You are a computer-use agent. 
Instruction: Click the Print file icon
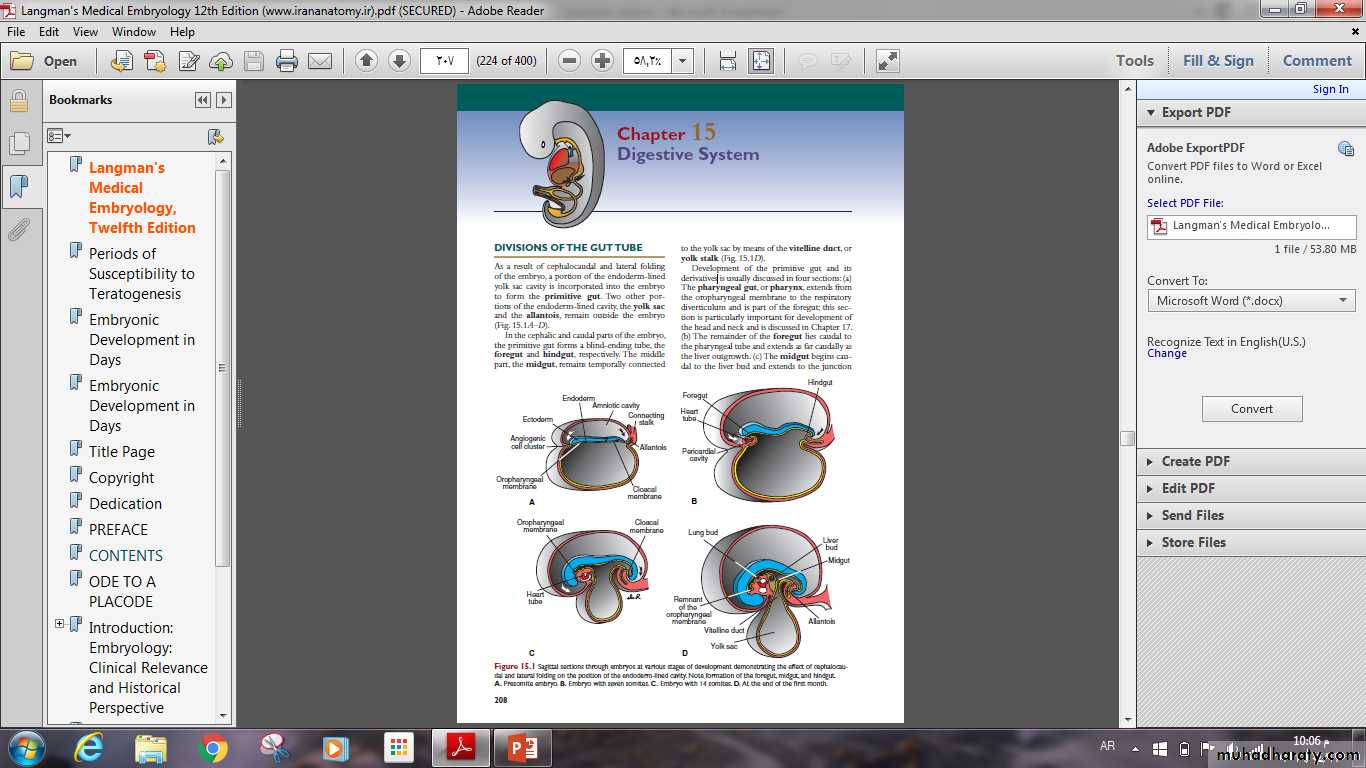(x=287, y=61)
